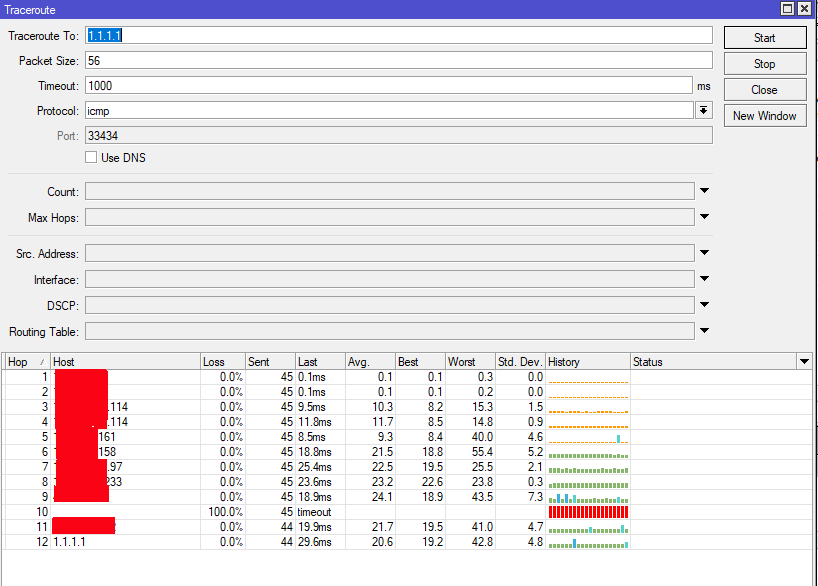Select the Timeout field

pos(389,86)
